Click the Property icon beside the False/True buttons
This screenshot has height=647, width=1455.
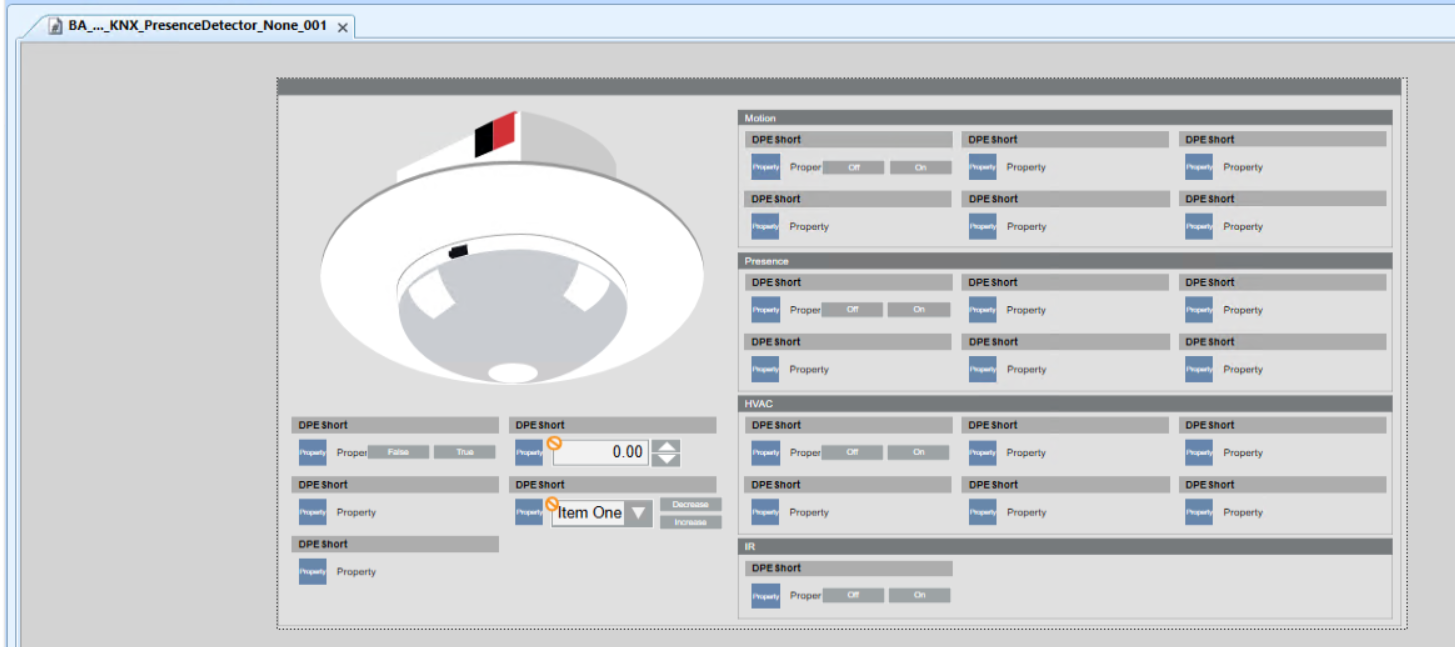click(313, 453)
